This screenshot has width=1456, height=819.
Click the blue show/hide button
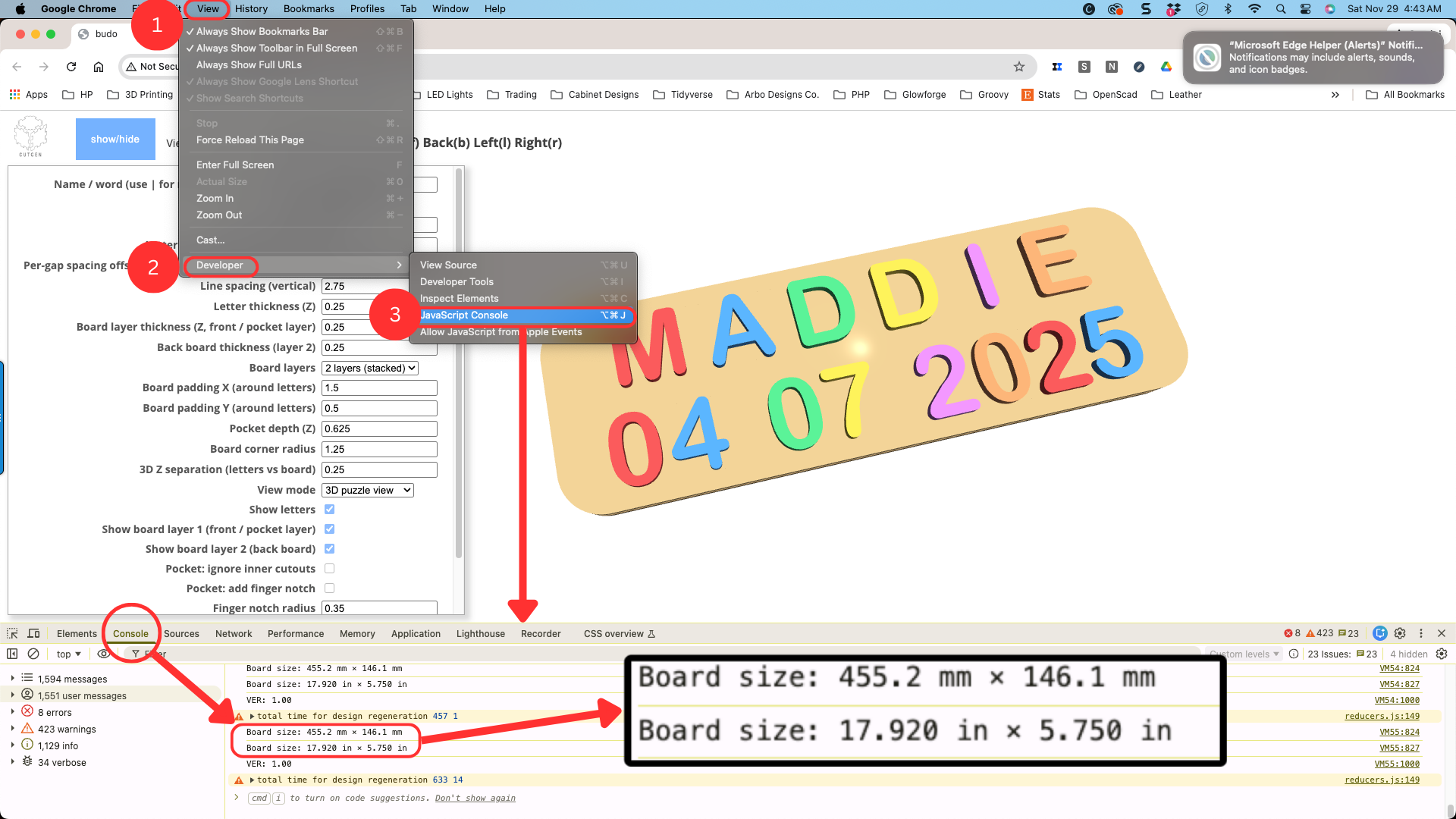point(115,140)
